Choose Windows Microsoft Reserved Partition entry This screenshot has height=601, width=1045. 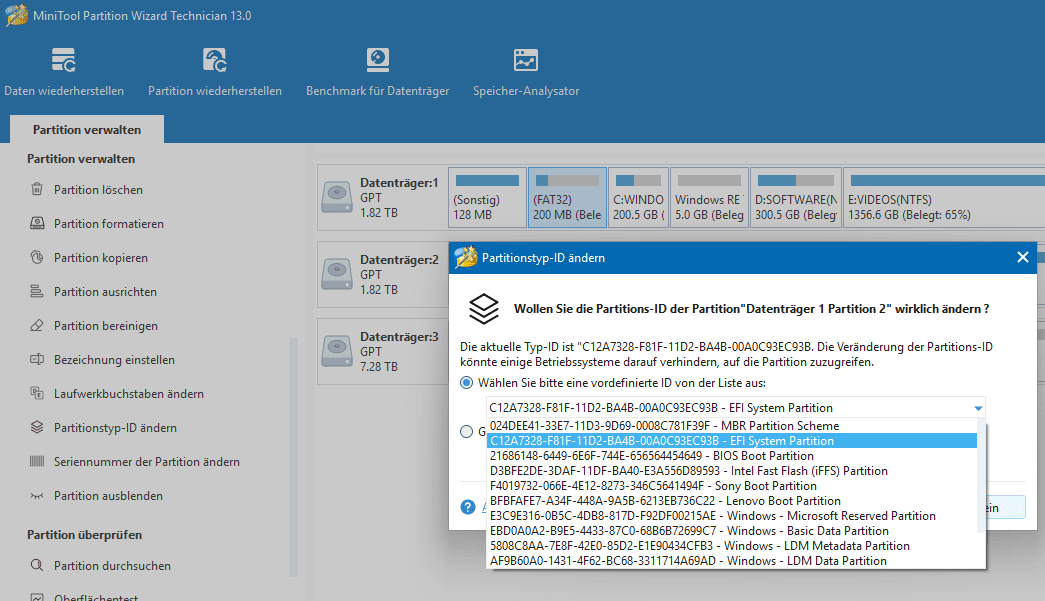(x=731, y=516)
